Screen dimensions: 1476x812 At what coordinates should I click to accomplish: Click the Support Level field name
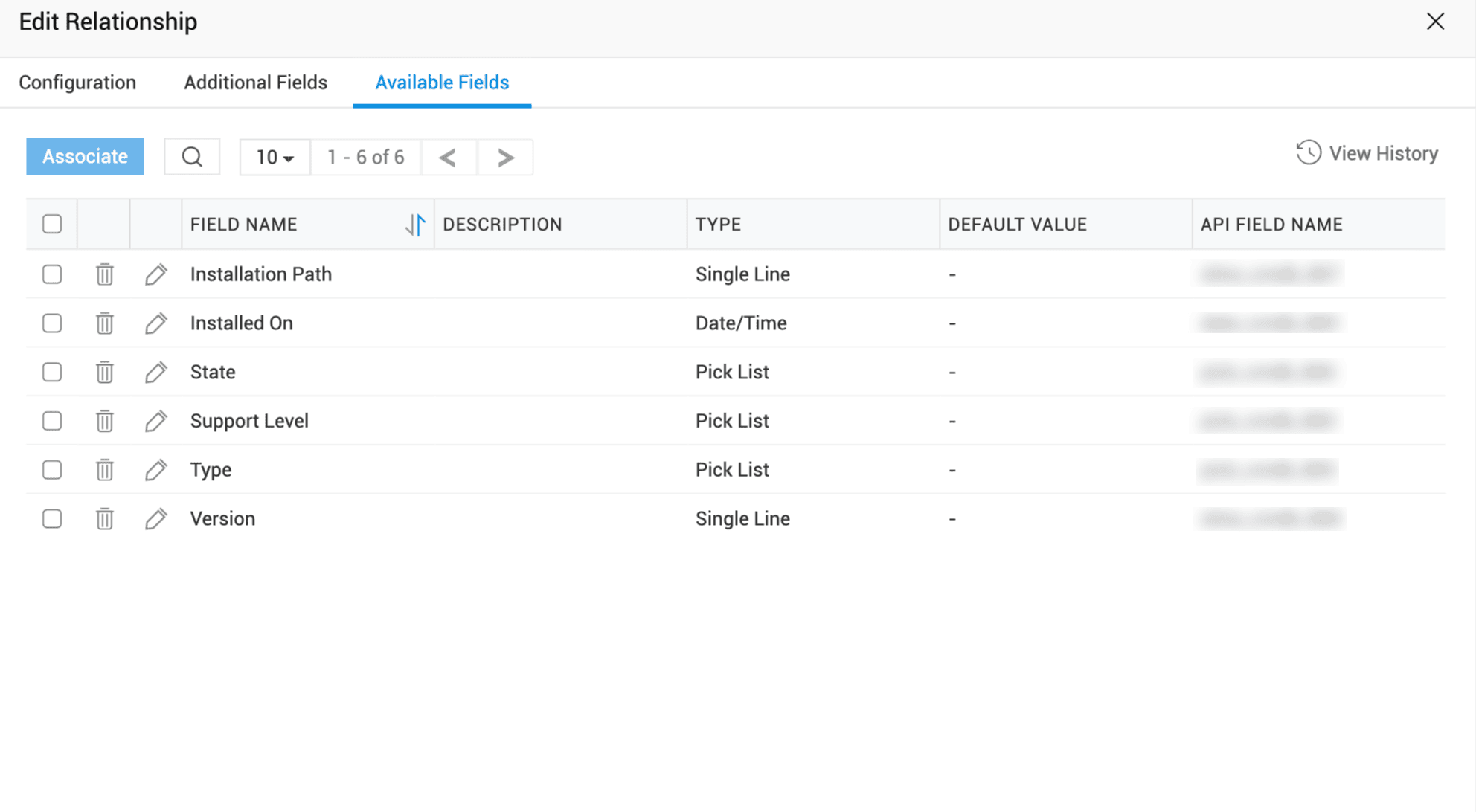[249, 421]
